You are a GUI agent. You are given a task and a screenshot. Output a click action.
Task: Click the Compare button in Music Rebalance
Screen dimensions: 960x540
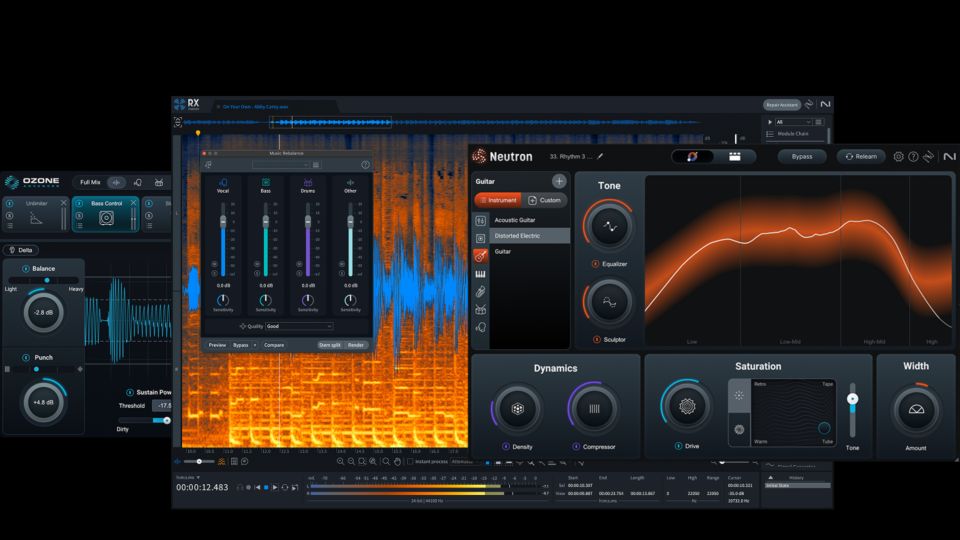coord(274,345)
